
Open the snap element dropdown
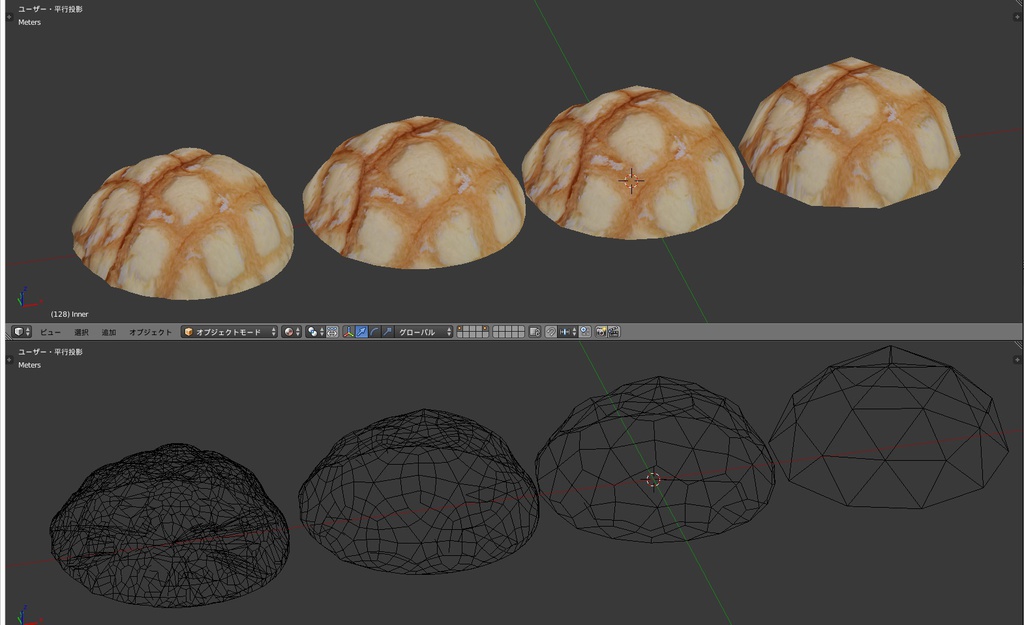(568, 332)
